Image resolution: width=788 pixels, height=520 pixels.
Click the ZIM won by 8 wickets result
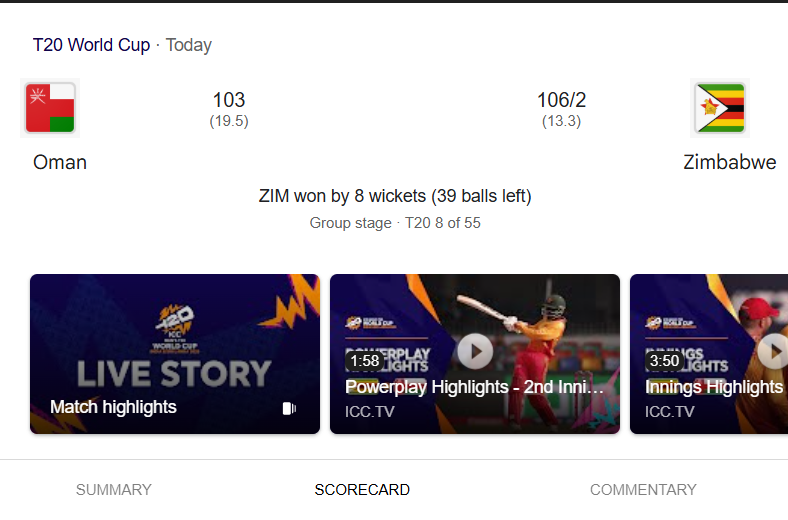coord(395,196)
